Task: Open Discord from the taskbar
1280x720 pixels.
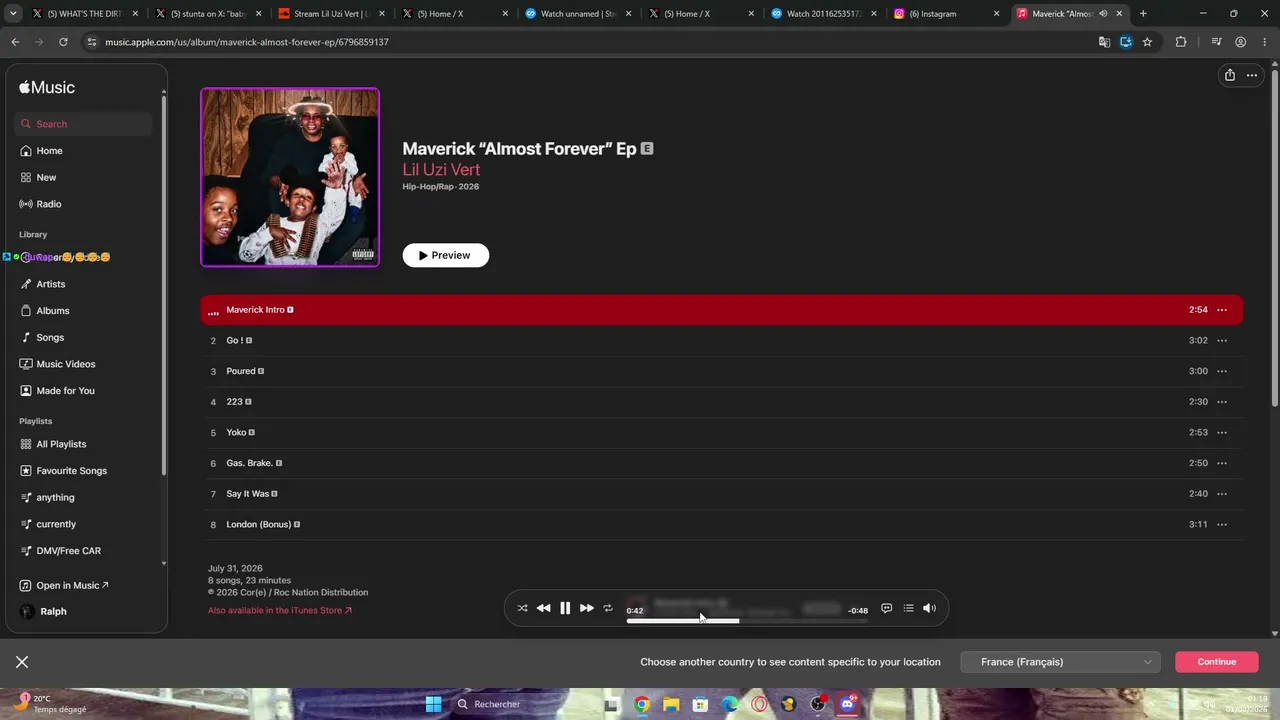Action: (848, 704)
